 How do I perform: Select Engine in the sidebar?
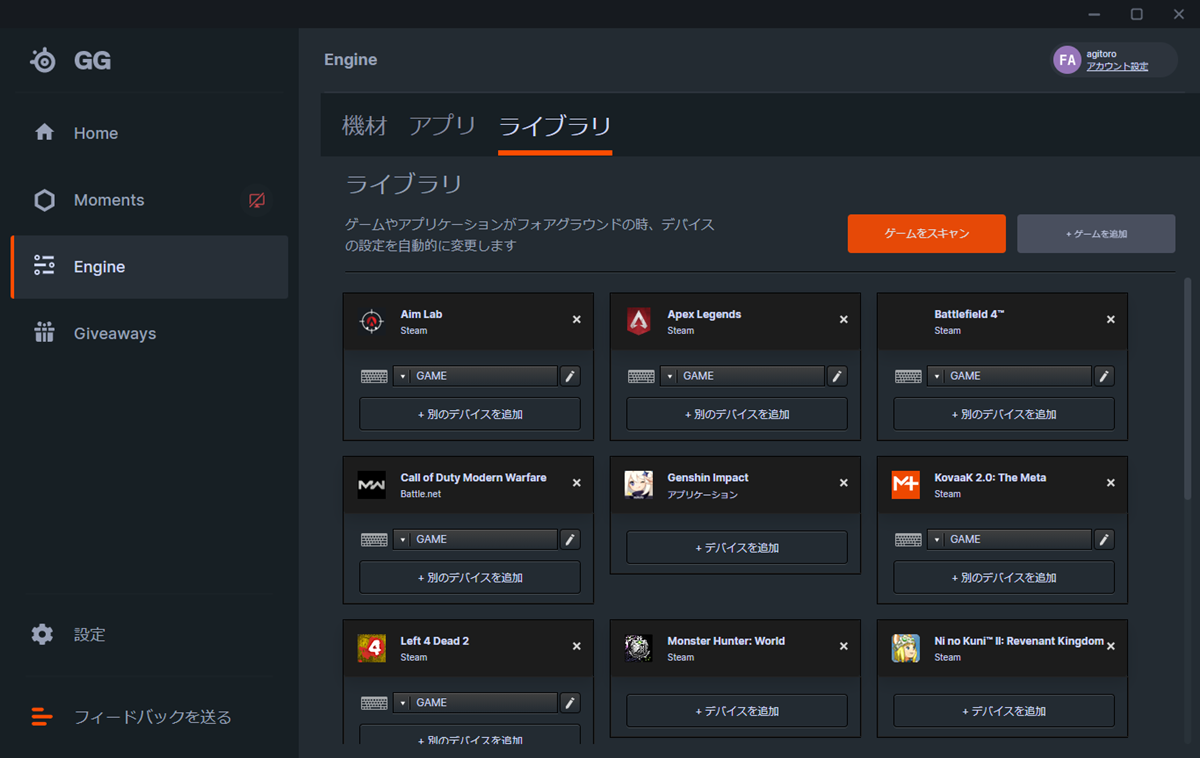click(150, 267)
